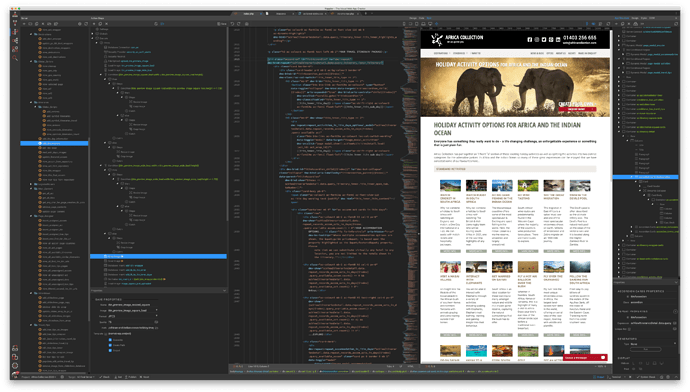Click the undo arrow in code editor toolbar
The height and width of the screenshot is (392, 690).
[x=232, y=24]
